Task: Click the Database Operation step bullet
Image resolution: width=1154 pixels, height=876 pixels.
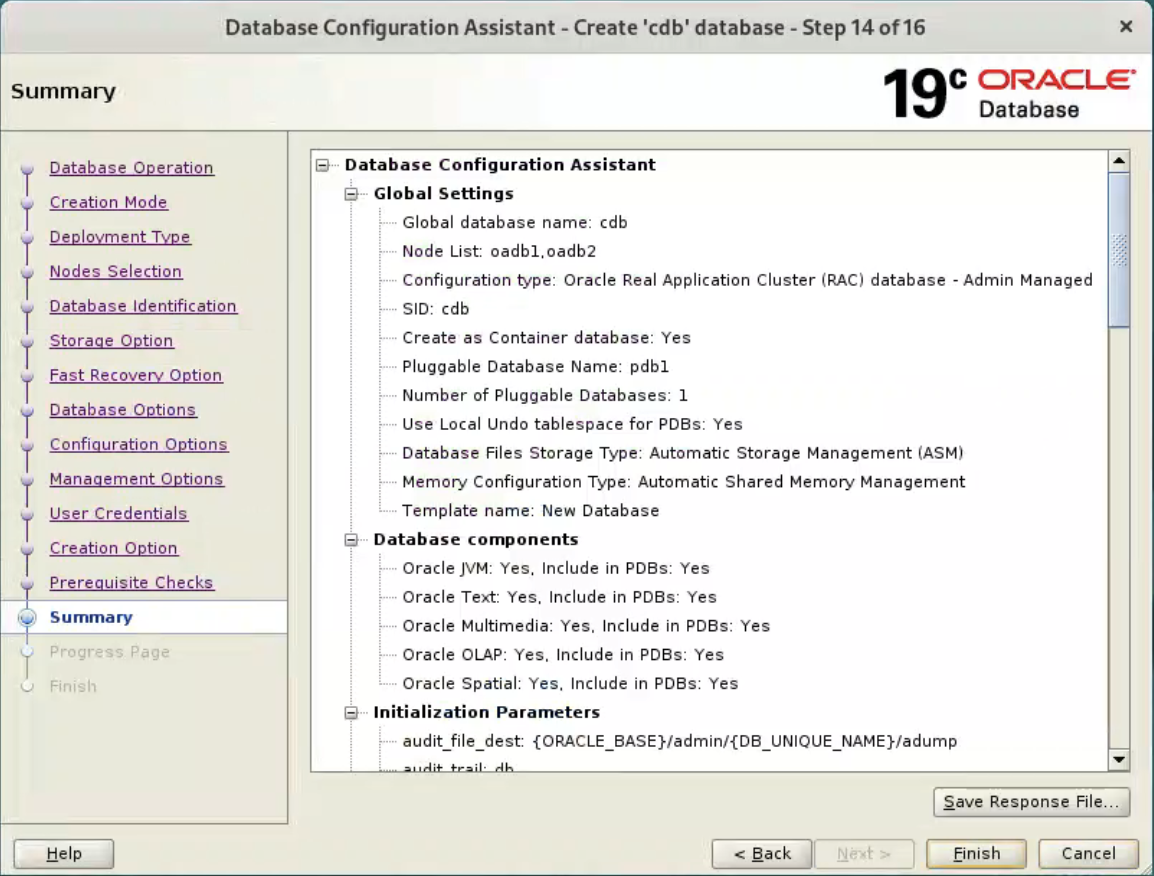Action: coord(27,169)
